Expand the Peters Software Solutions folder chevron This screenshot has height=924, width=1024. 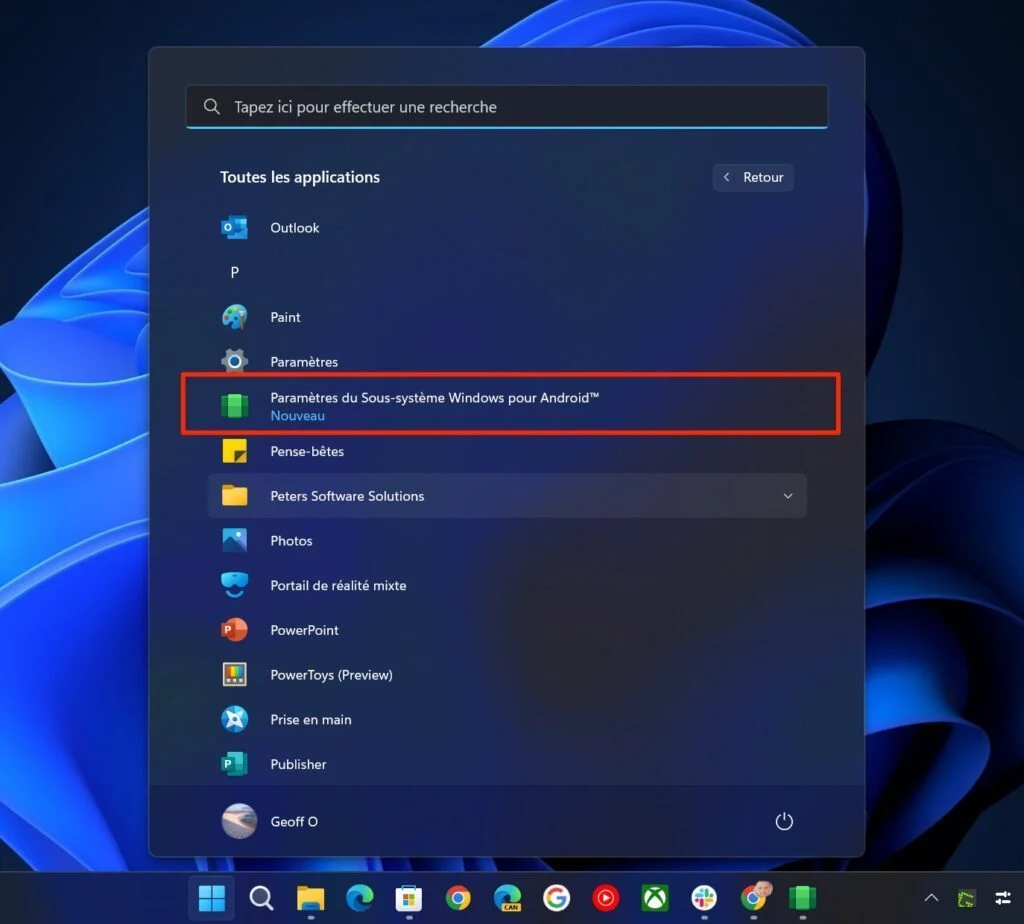(x=788, y=496)
